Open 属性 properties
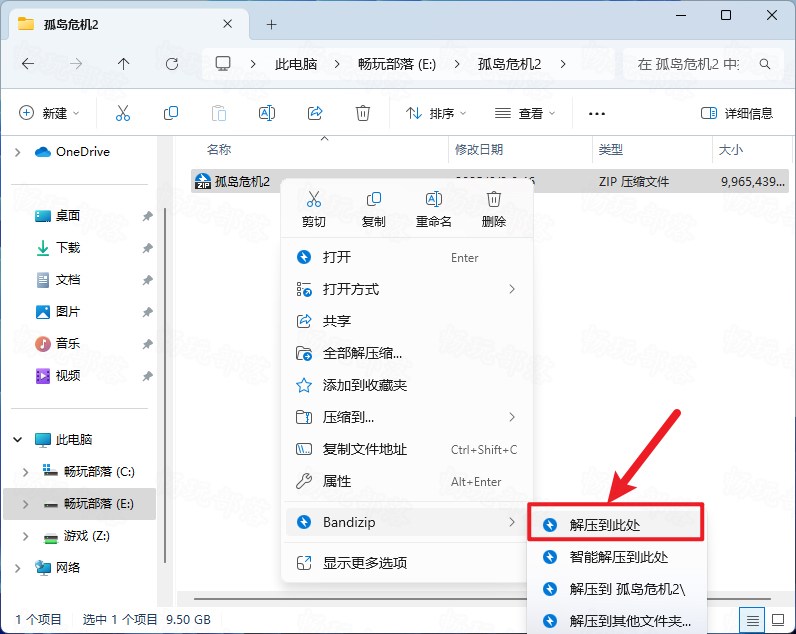The width and height of the screenshot is (796, 634). pyautogui.click(x=407, y=481)
